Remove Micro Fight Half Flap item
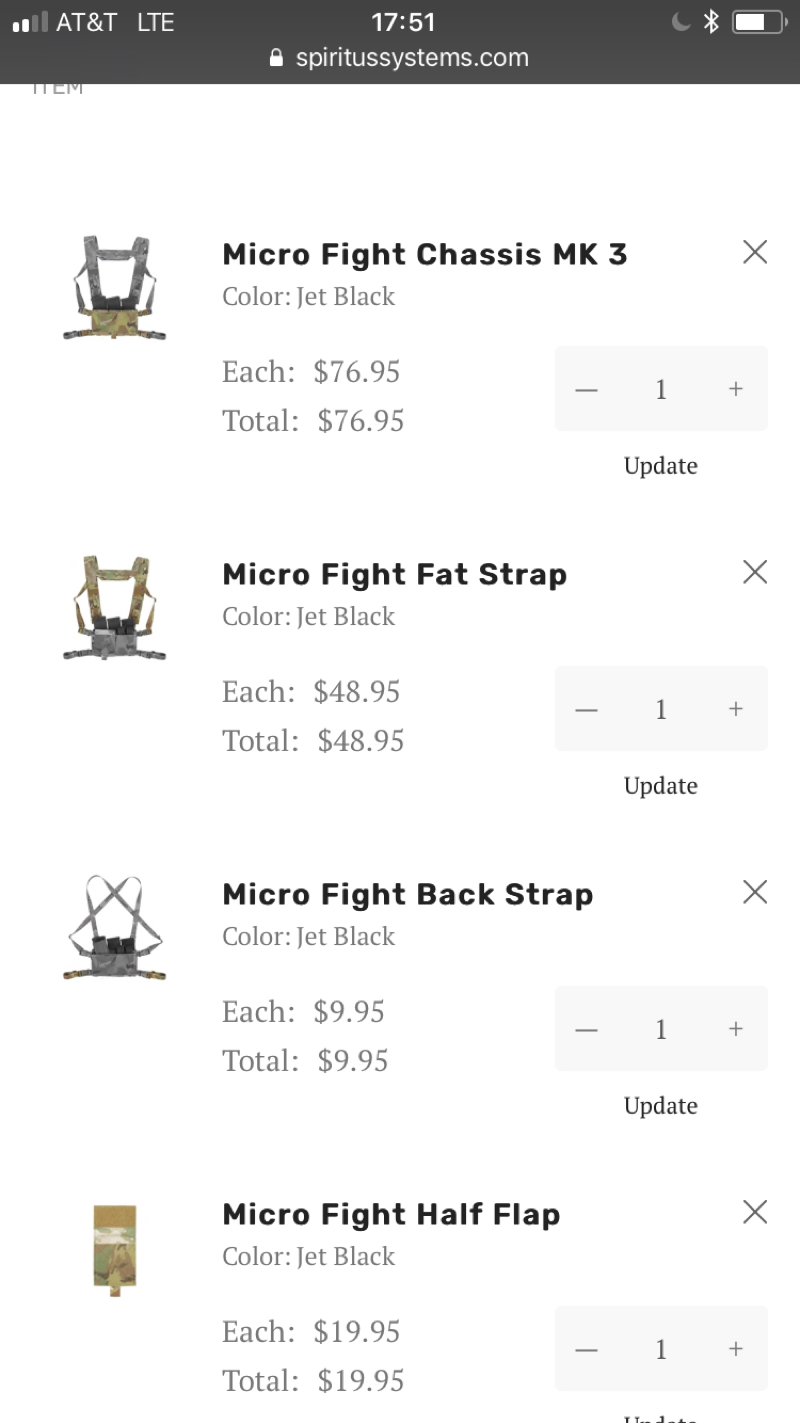Viewport: 800px width, 1423px height. 755,1212
